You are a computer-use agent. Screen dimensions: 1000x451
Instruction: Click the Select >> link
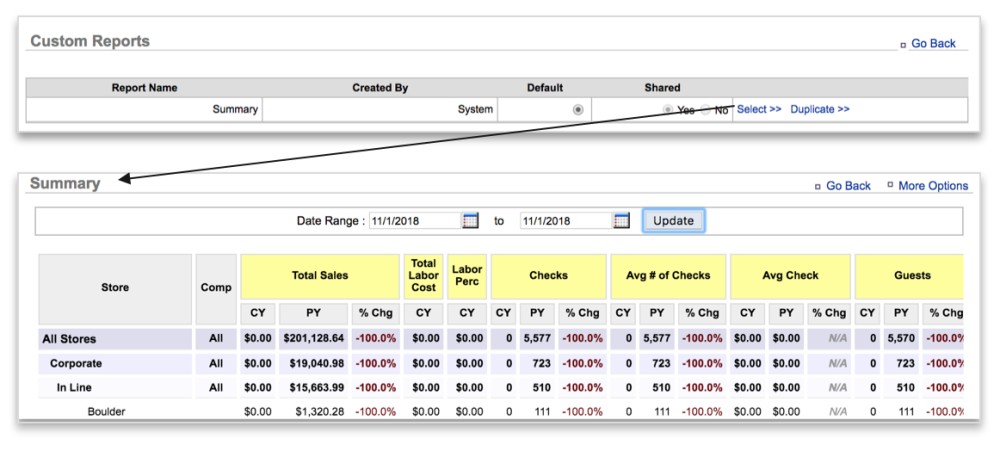click(759, 109)
